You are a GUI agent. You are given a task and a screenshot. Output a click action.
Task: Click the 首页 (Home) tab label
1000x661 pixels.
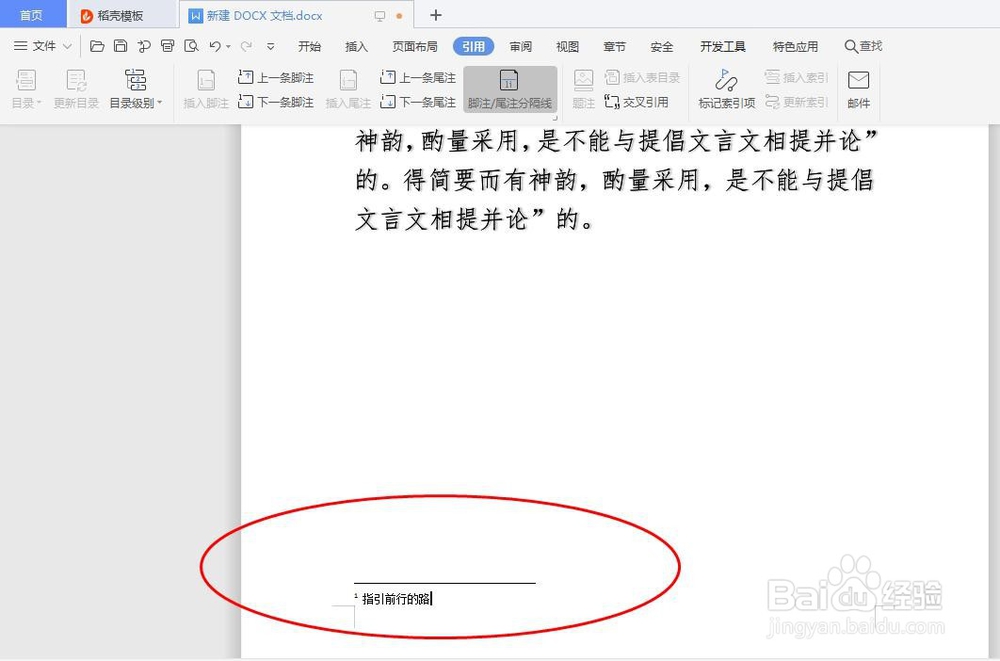(x=31, y=14)
